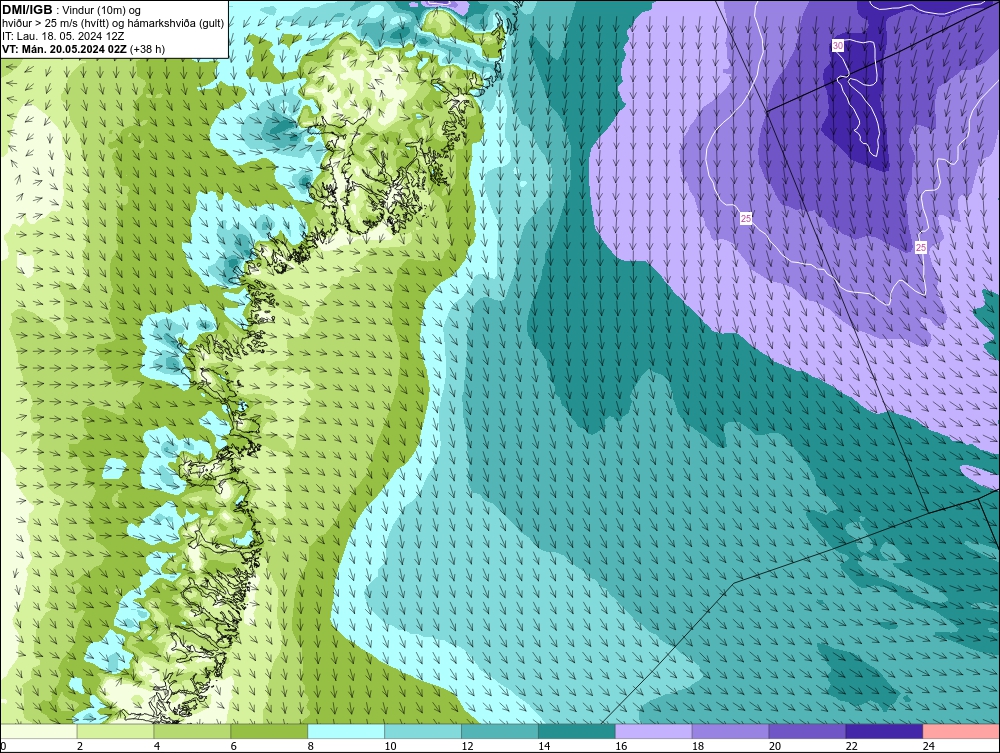Click the white-cream 0–2 m/s legend swatch
This screenshot has width=1000, height=753.
click(39, 731)
